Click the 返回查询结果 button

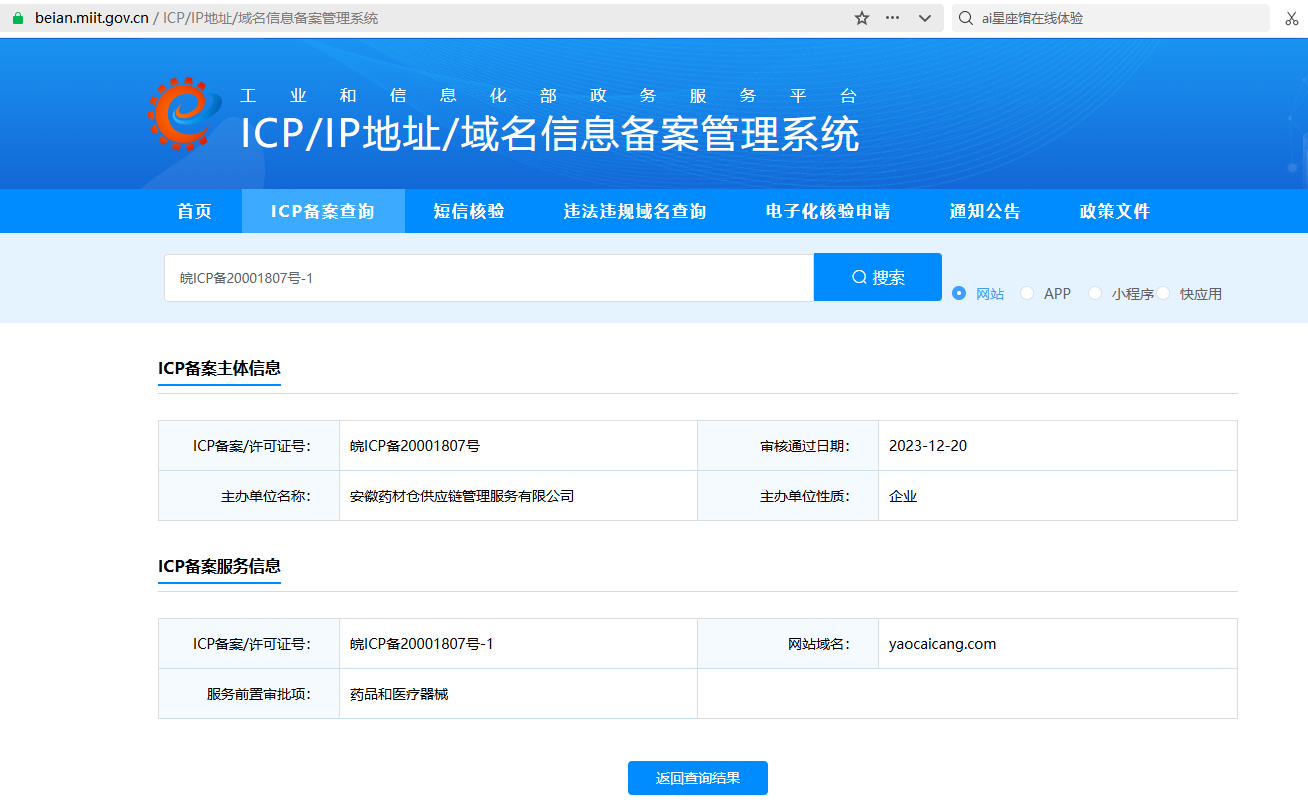coord(698,778)
